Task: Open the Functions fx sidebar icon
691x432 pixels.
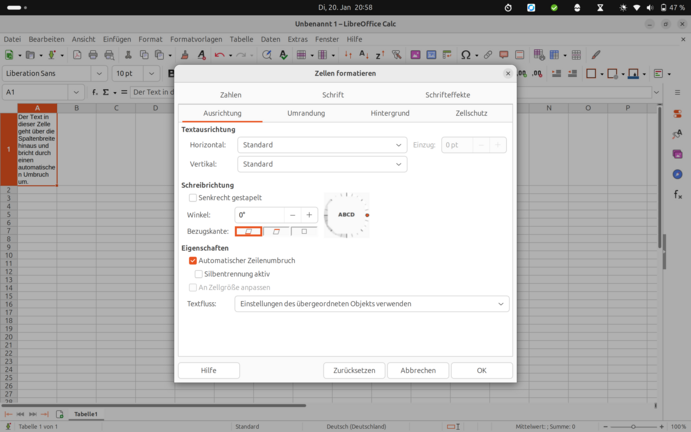Action: pos(677,195)
